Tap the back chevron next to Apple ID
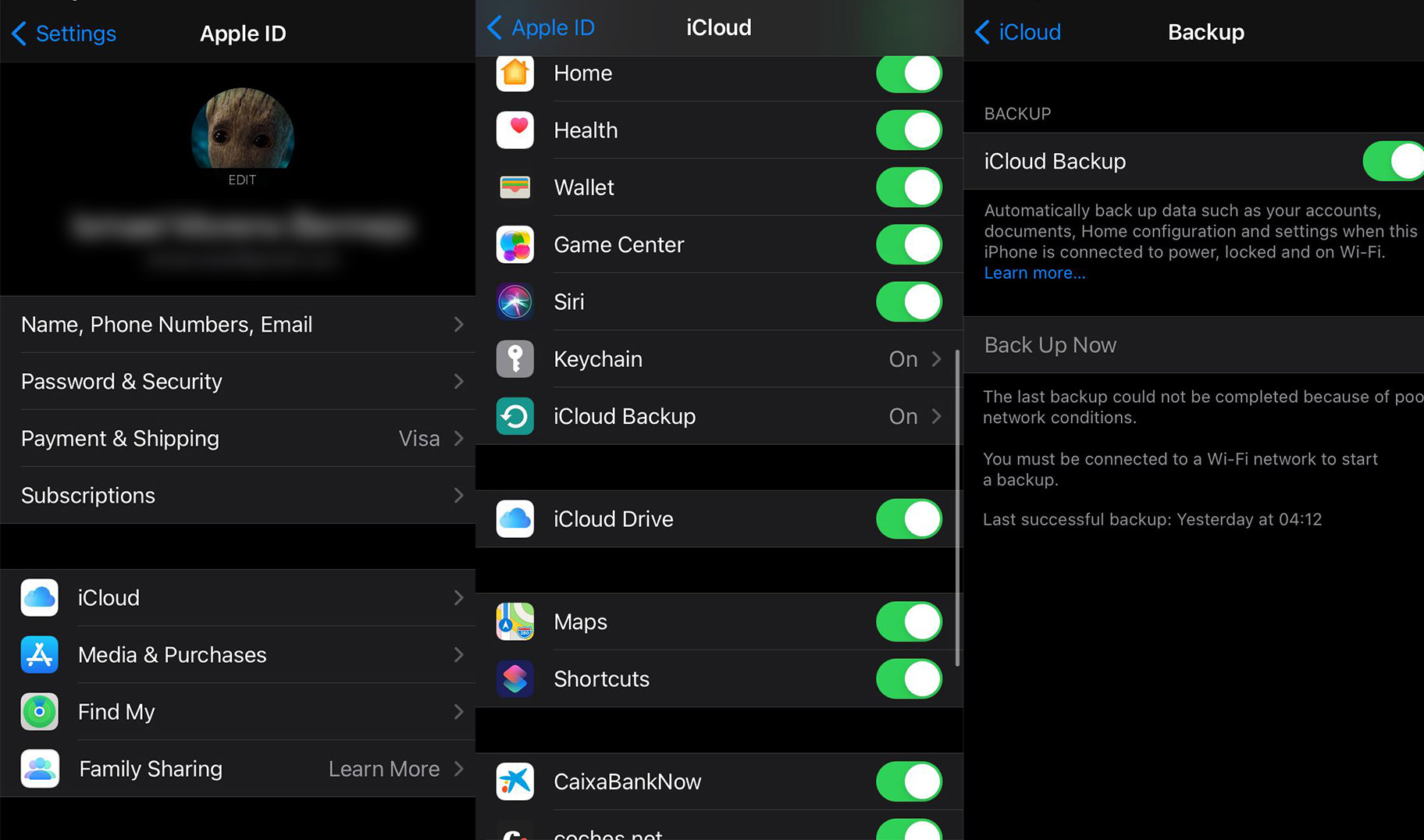1424x840 pixels. tap(495, 27)
